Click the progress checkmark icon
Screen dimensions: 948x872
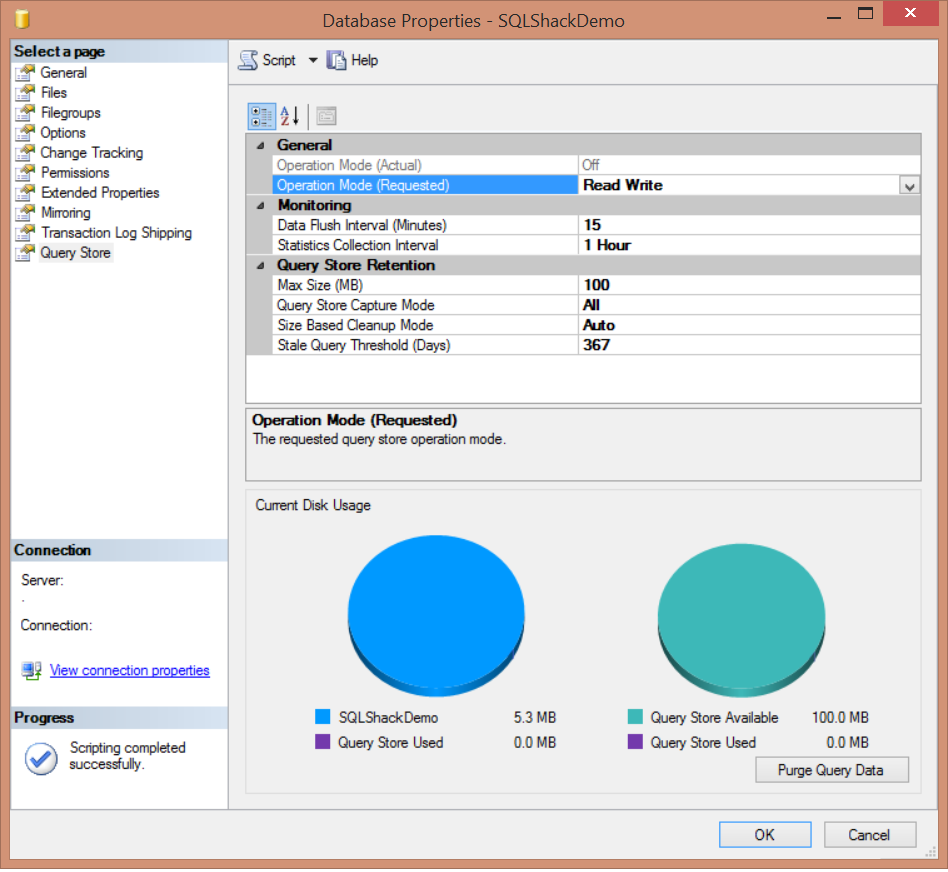pos(41,758)
